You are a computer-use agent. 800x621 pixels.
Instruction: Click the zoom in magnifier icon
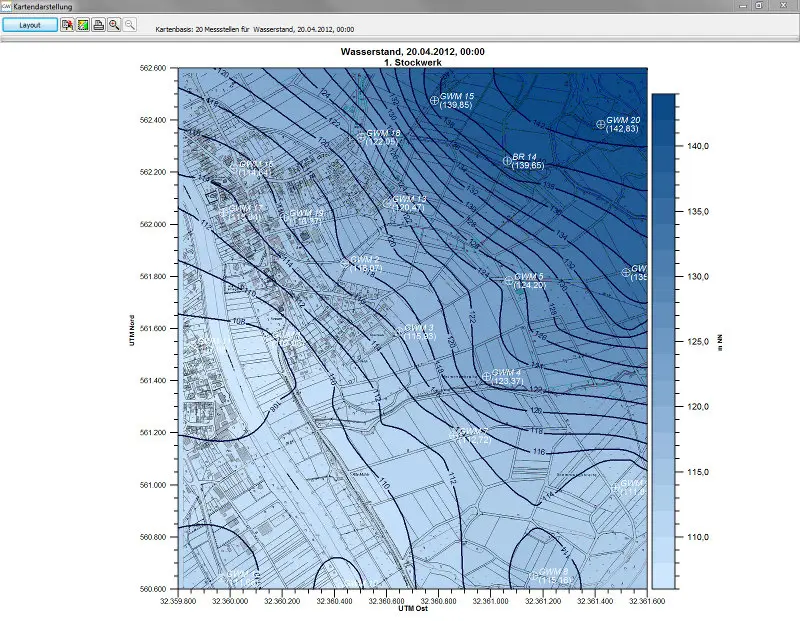tap(114, 24)
